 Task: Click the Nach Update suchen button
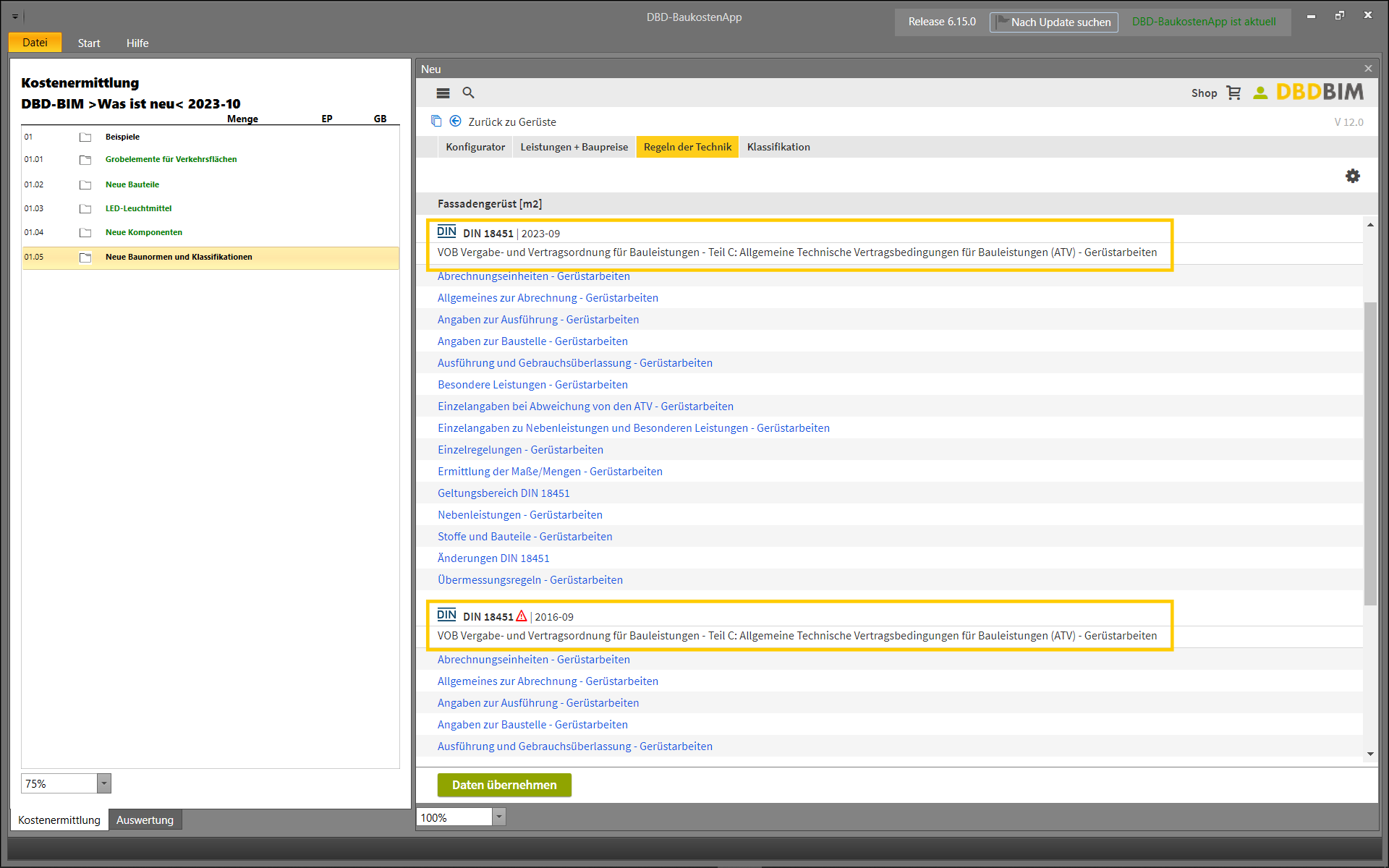pos(1054,22)
